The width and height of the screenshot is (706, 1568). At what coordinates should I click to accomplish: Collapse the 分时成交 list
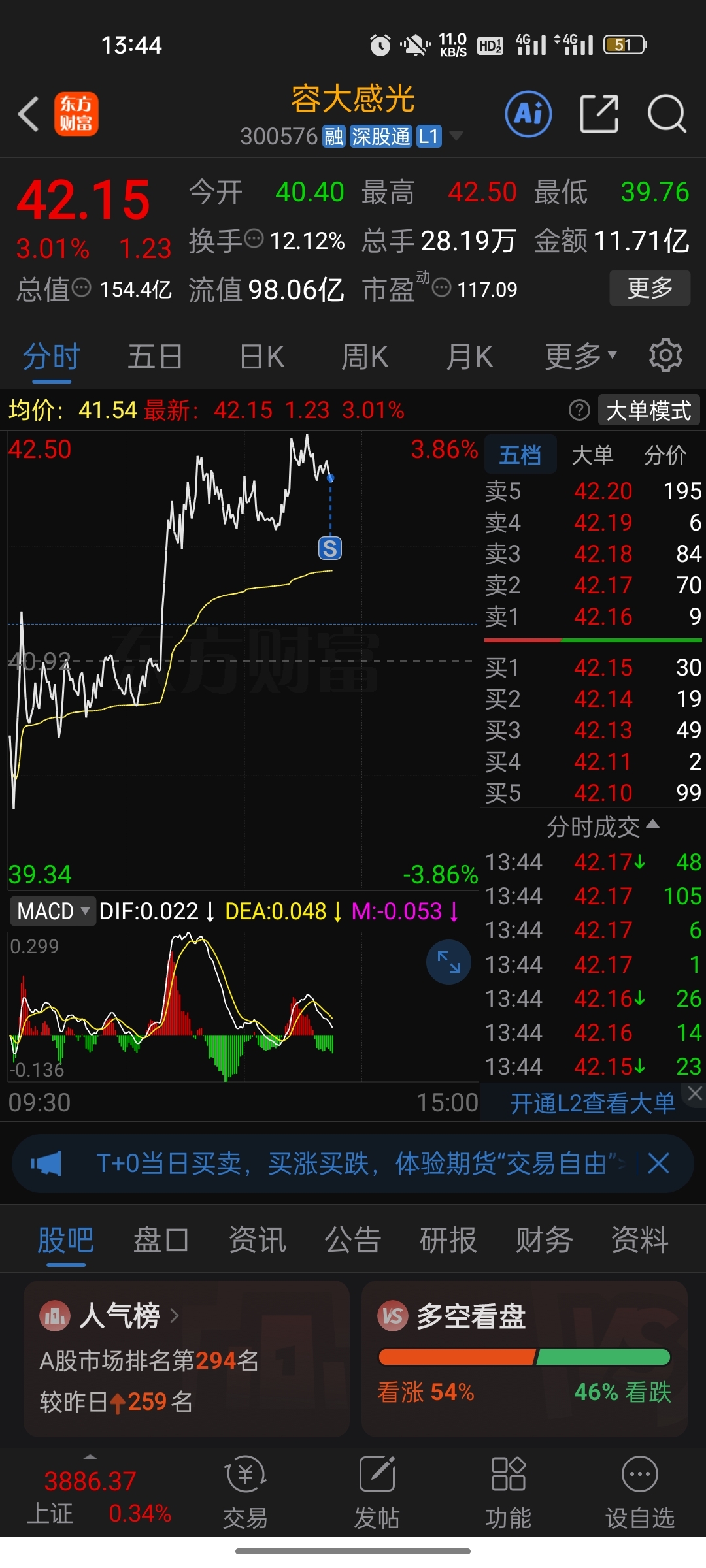[602, 827]
